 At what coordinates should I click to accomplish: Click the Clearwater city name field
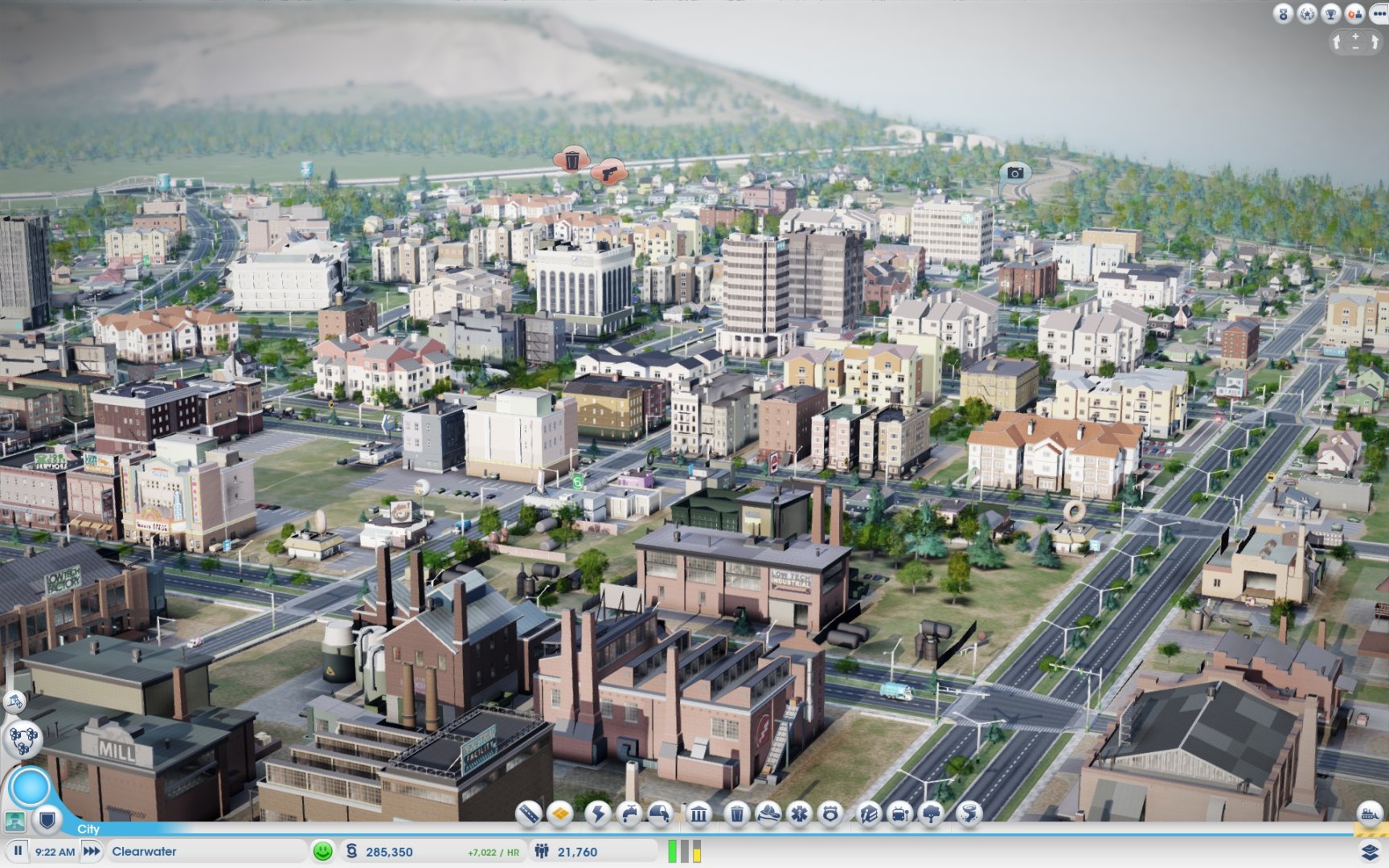[x=206, y=852]
